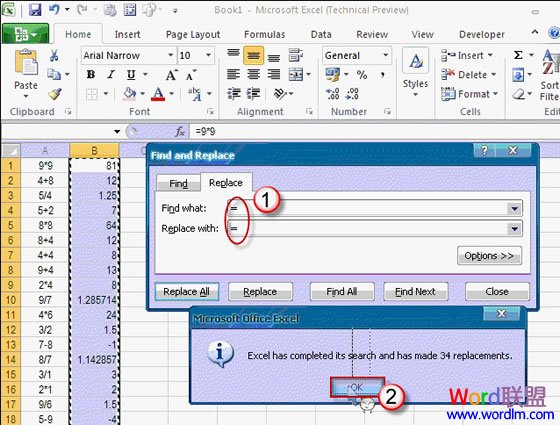Open the General number format dropdown
The width and height of the screenshot is (560, 425).
tap(386, 55)
